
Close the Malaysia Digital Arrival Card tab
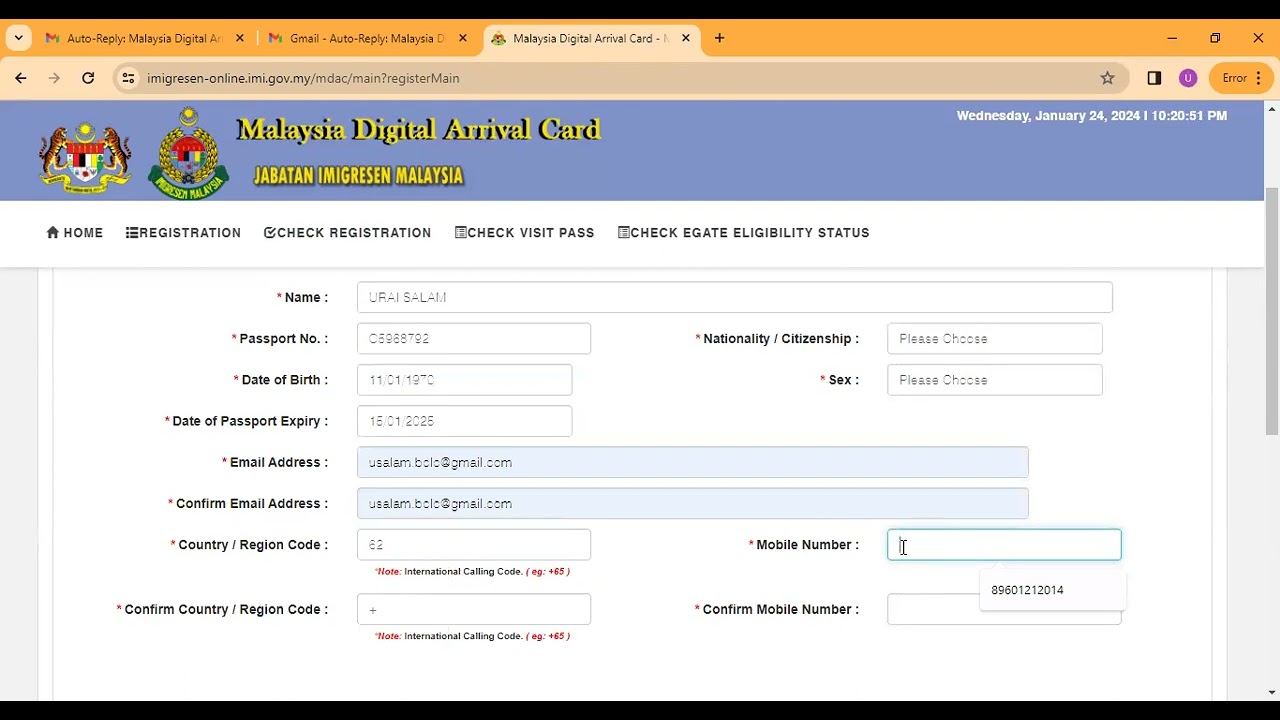point(686,38)
